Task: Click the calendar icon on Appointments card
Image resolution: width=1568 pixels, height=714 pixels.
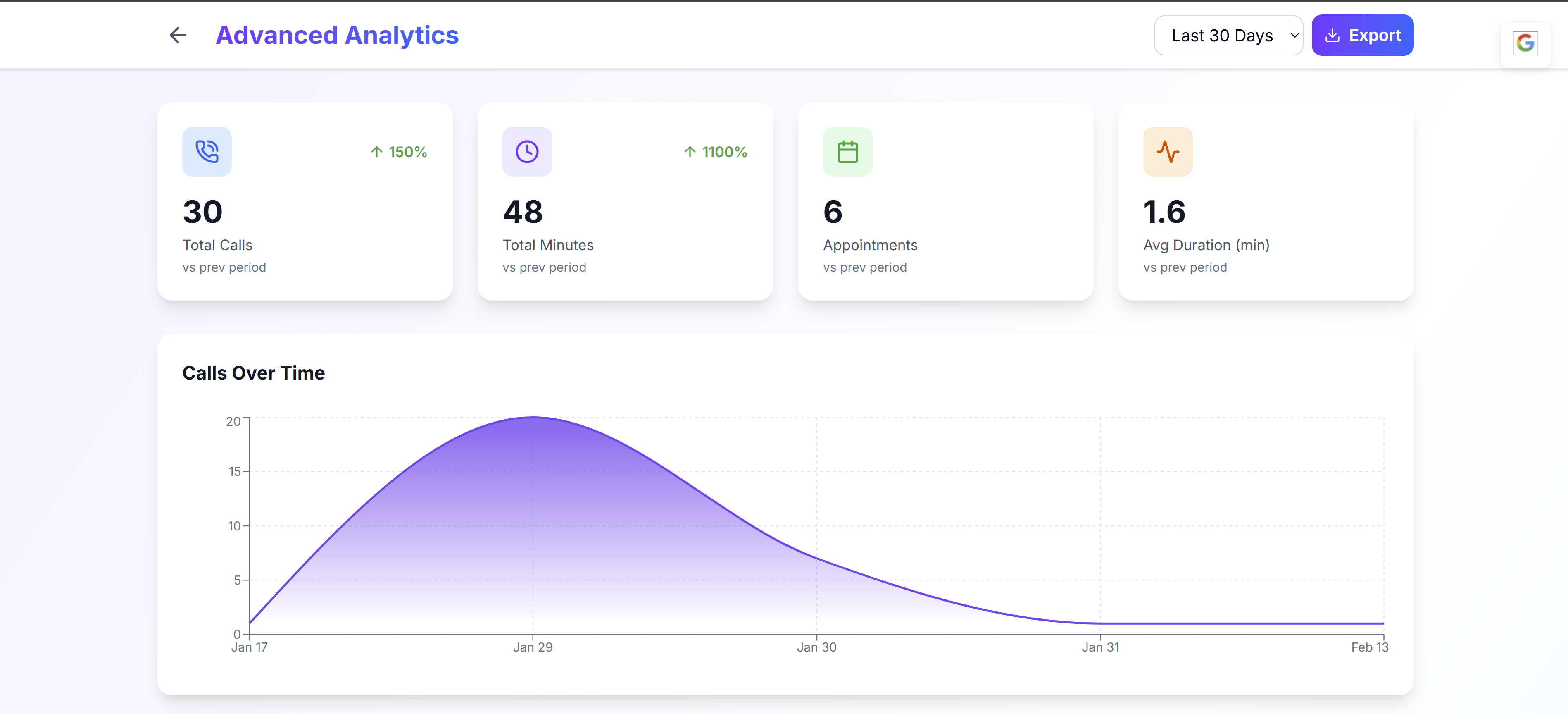Action: tap(847, 152)
